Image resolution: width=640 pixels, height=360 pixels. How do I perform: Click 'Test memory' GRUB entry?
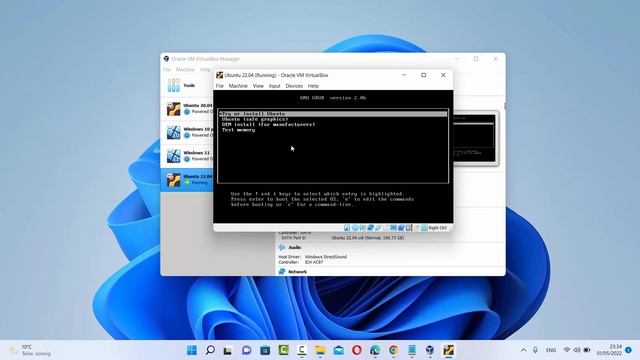point(238,130)
